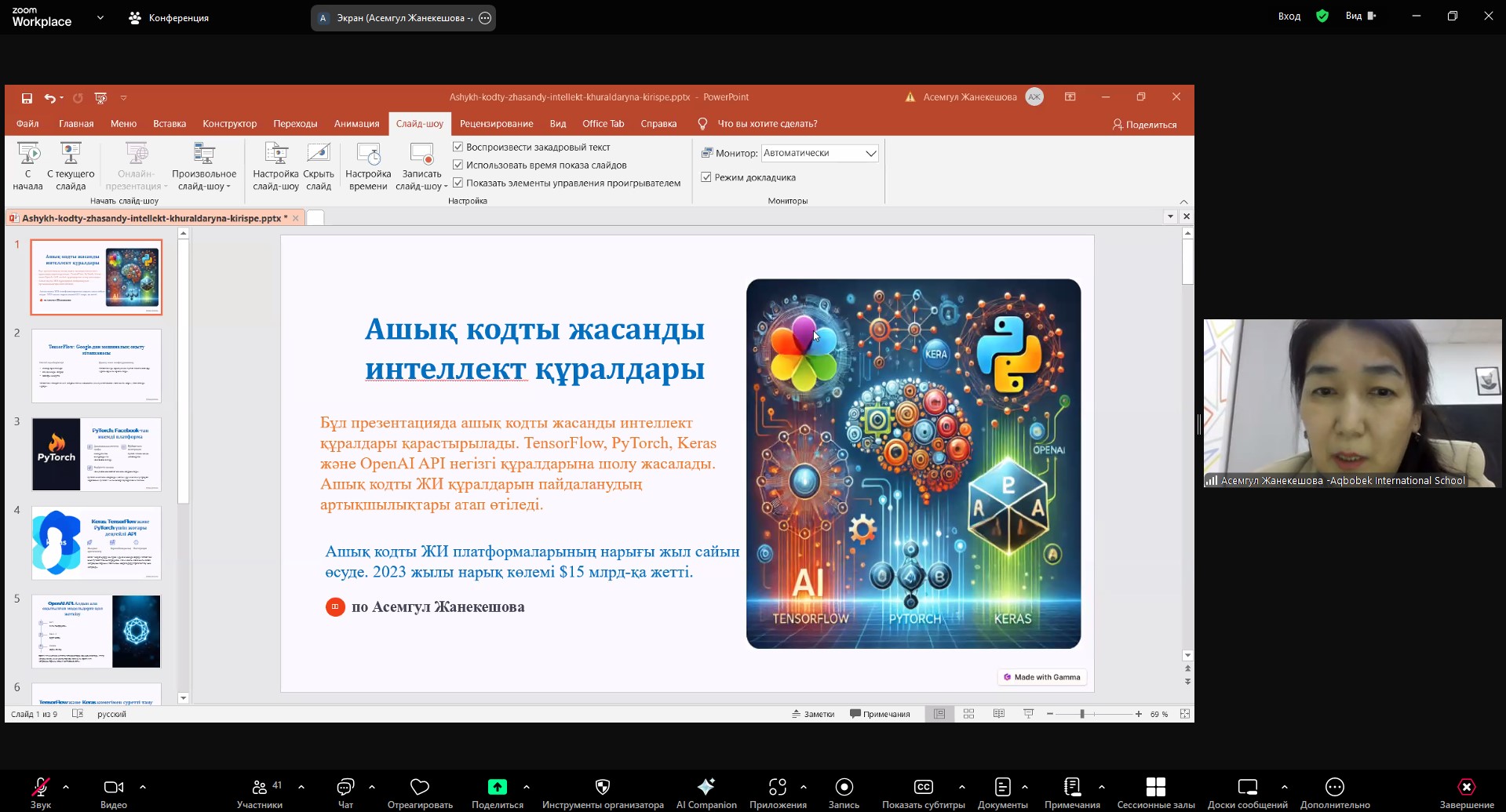The width and height of the screenshot is (1506, 812).
Task: Open the AI Companion panel
Action: tap(706, 787)
